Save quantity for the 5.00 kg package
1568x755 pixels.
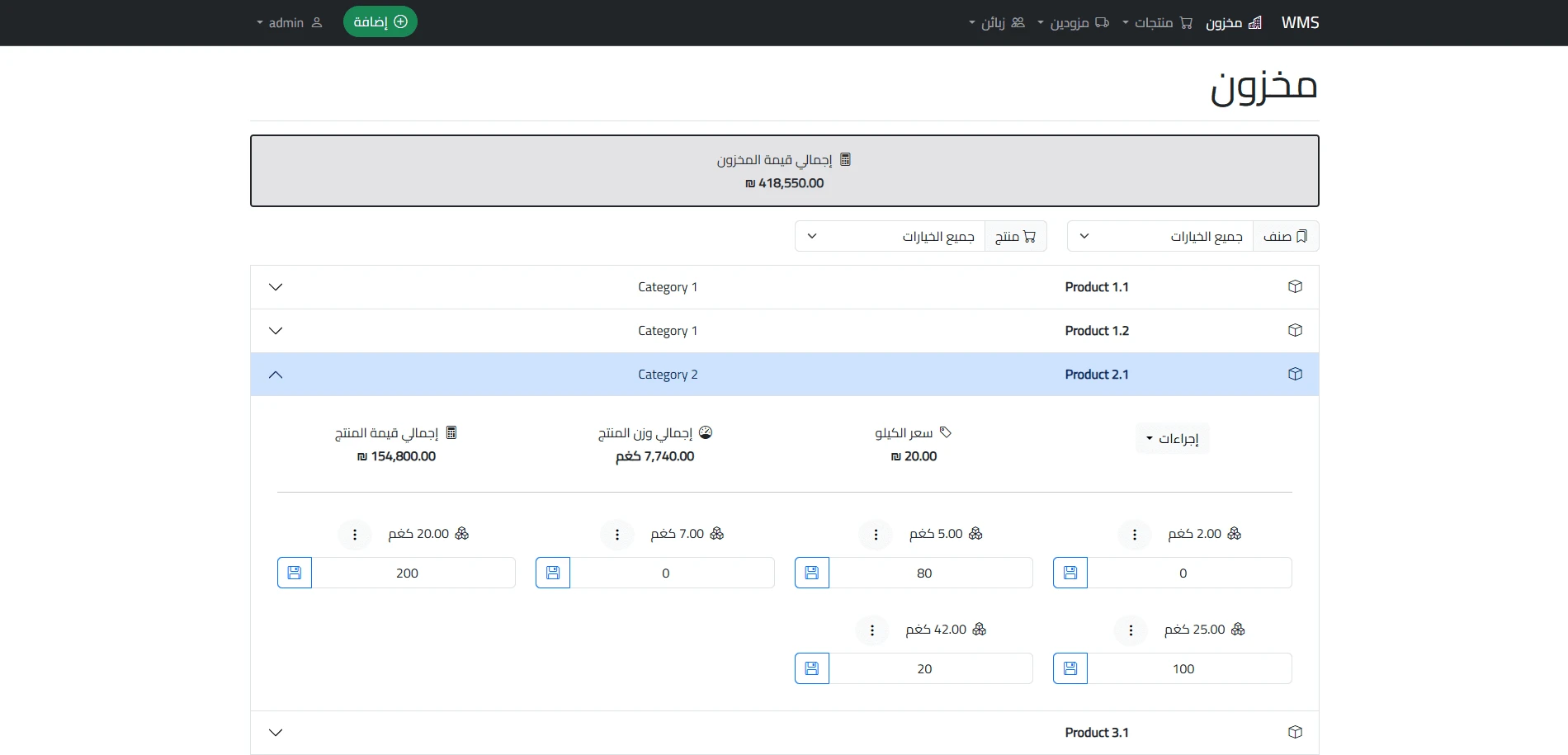coord(812,573)
